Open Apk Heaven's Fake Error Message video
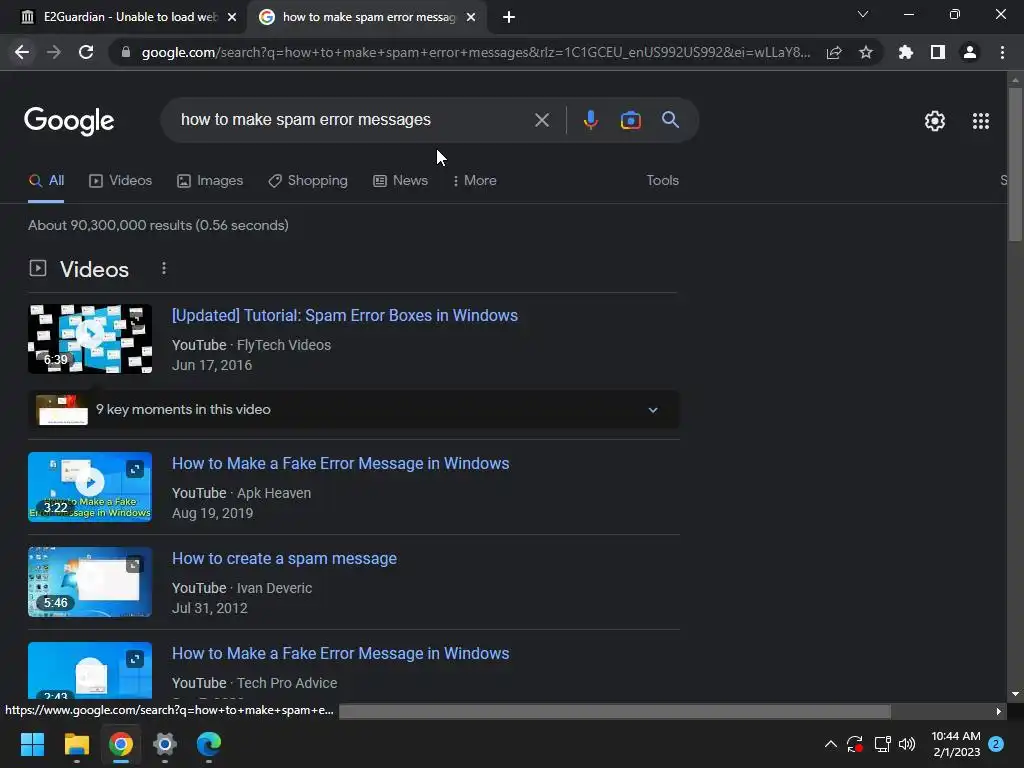This screenshot has width=1024, height=768. coord(340,464)
